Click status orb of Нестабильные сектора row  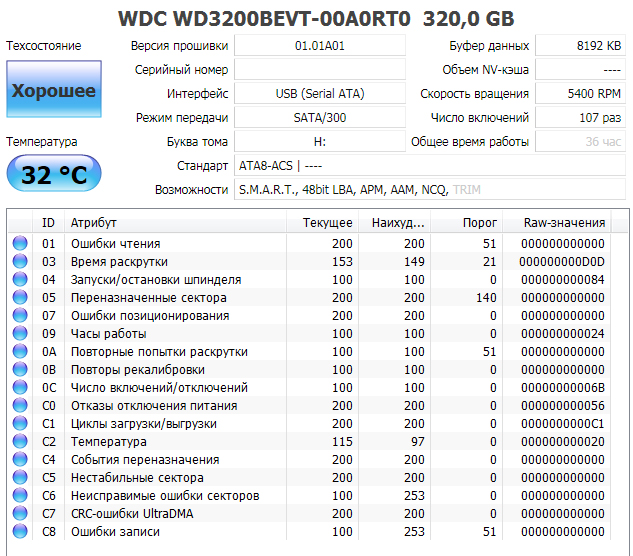pyautogui.click(x=20, y=478)
